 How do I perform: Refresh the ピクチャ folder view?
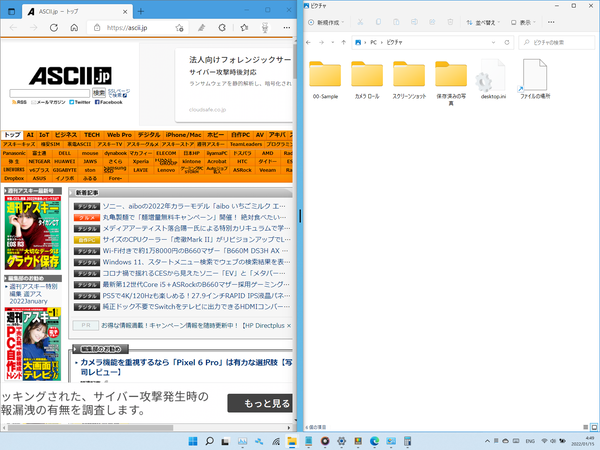(x=507, y=42)
